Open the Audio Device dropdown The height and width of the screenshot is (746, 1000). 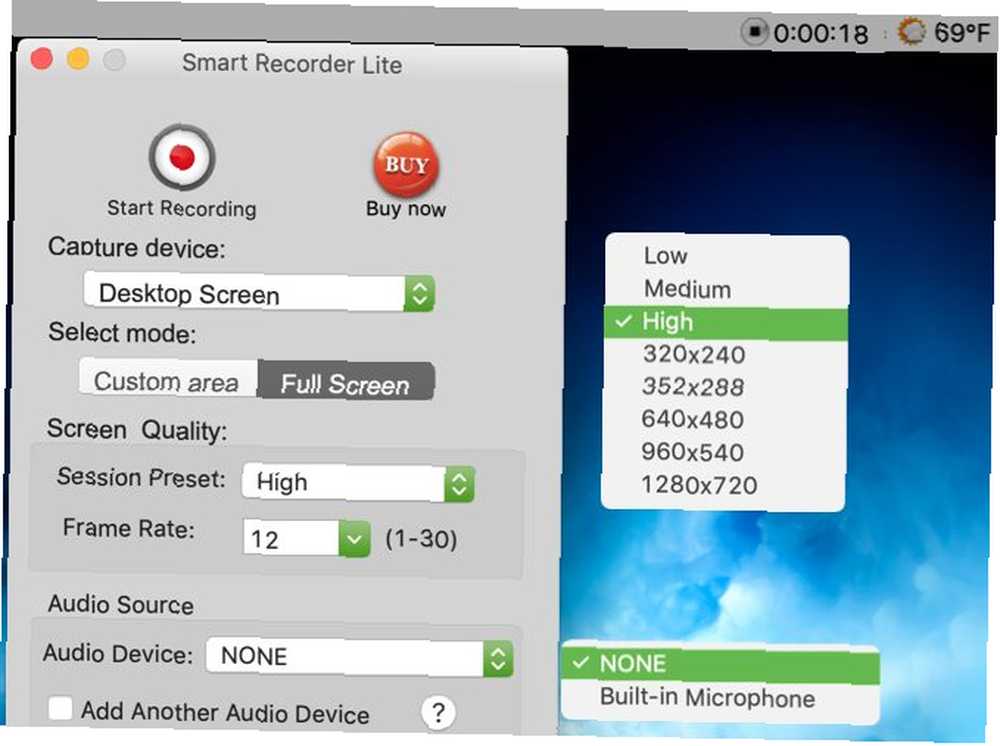[360, 657]
